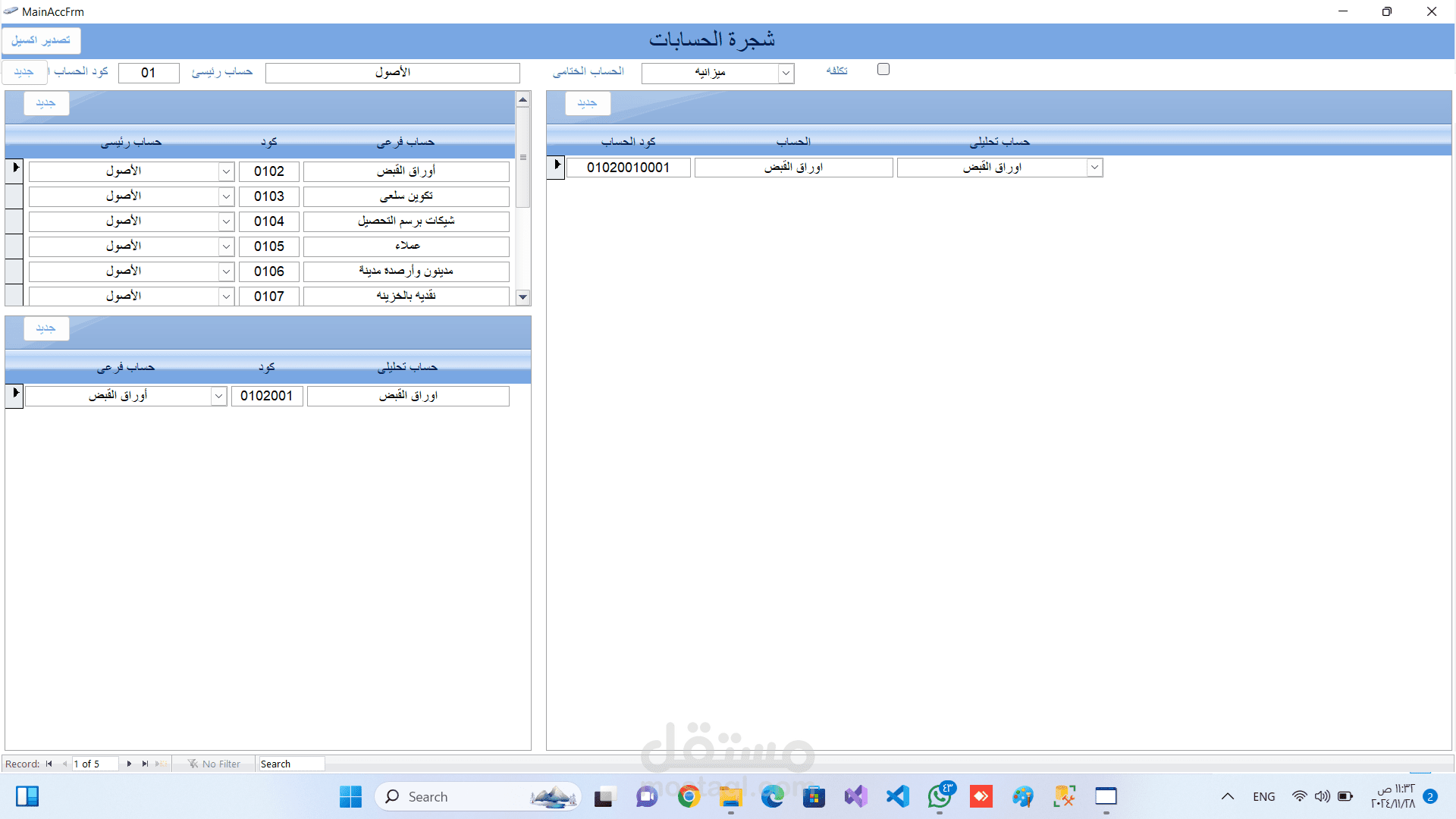Viewport: 1456px width, 819px height.
Task: Select record selector of row 0105
Action: [x=14, y=246]
